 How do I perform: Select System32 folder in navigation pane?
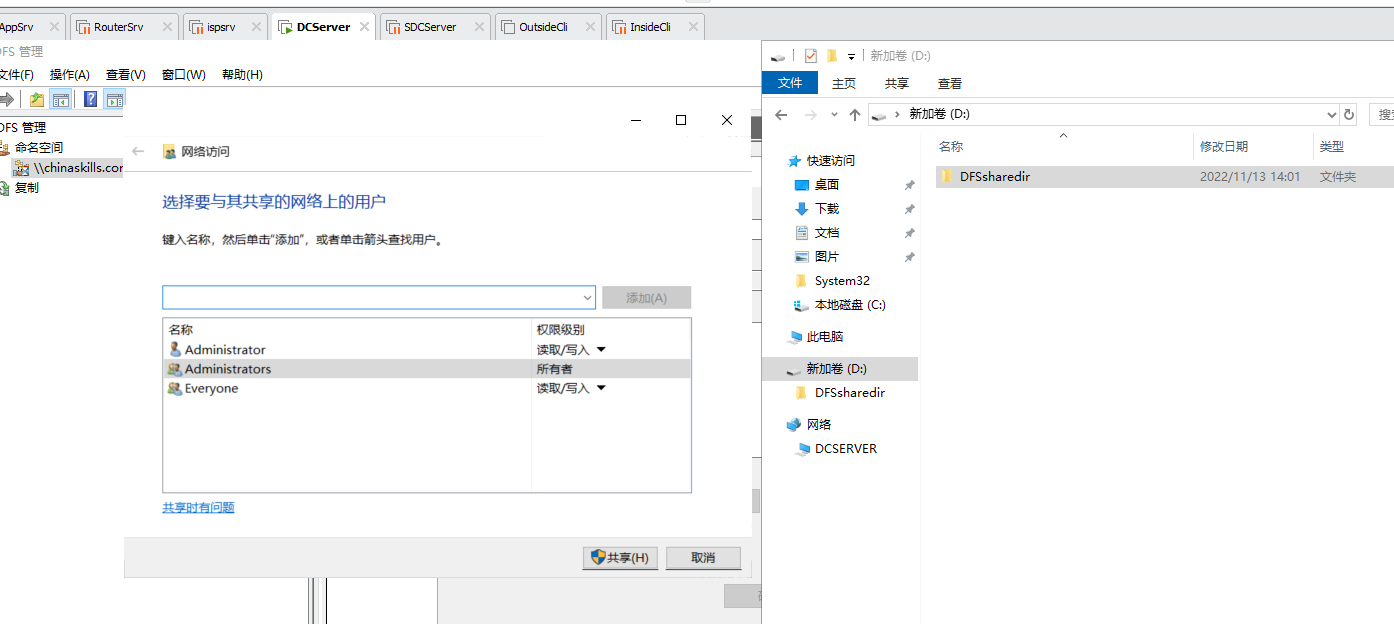coord(842,281)
